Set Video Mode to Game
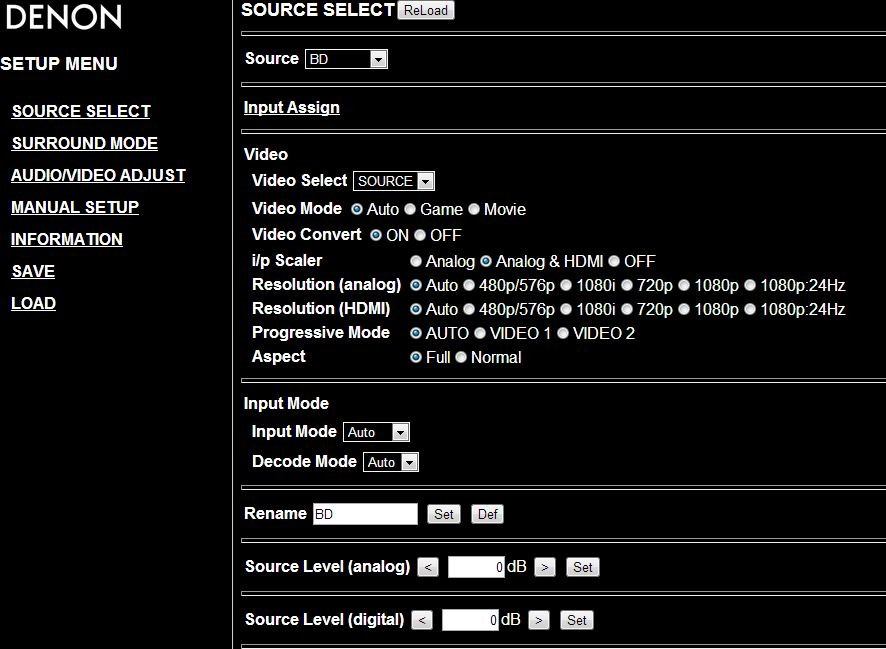 pyautogui.click(x=410, y=209)
